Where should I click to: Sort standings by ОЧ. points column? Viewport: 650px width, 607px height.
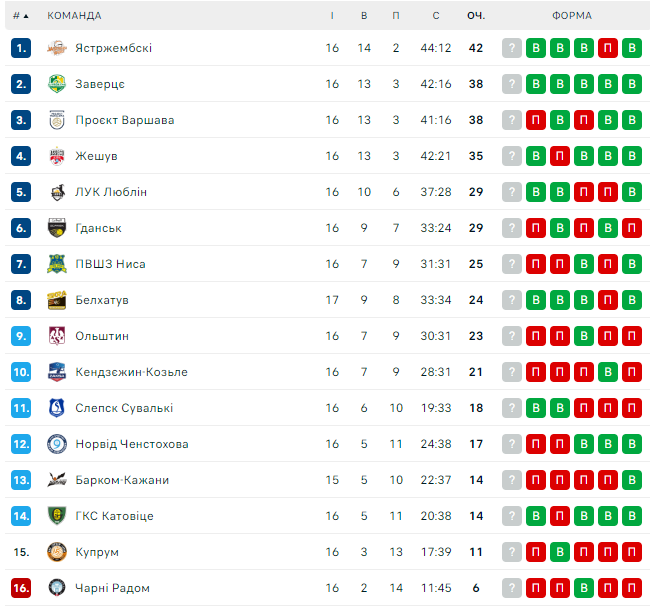476,16
